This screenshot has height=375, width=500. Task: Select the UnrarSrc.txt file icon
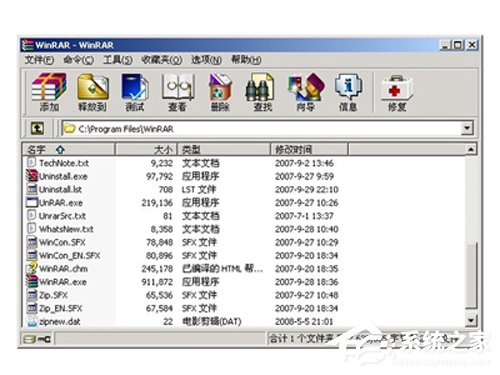tap(31, 215)
